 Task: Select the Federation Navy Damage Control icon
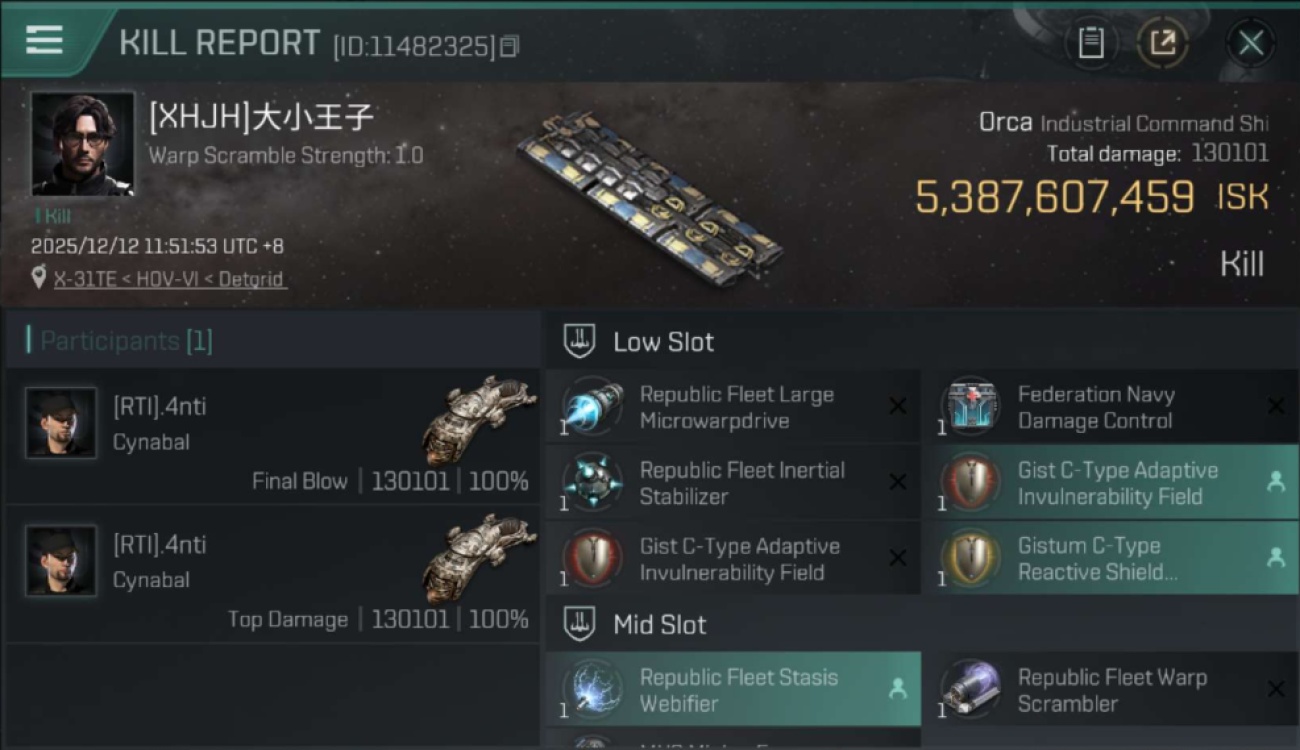pyautogui.click(x=970, y=408)
